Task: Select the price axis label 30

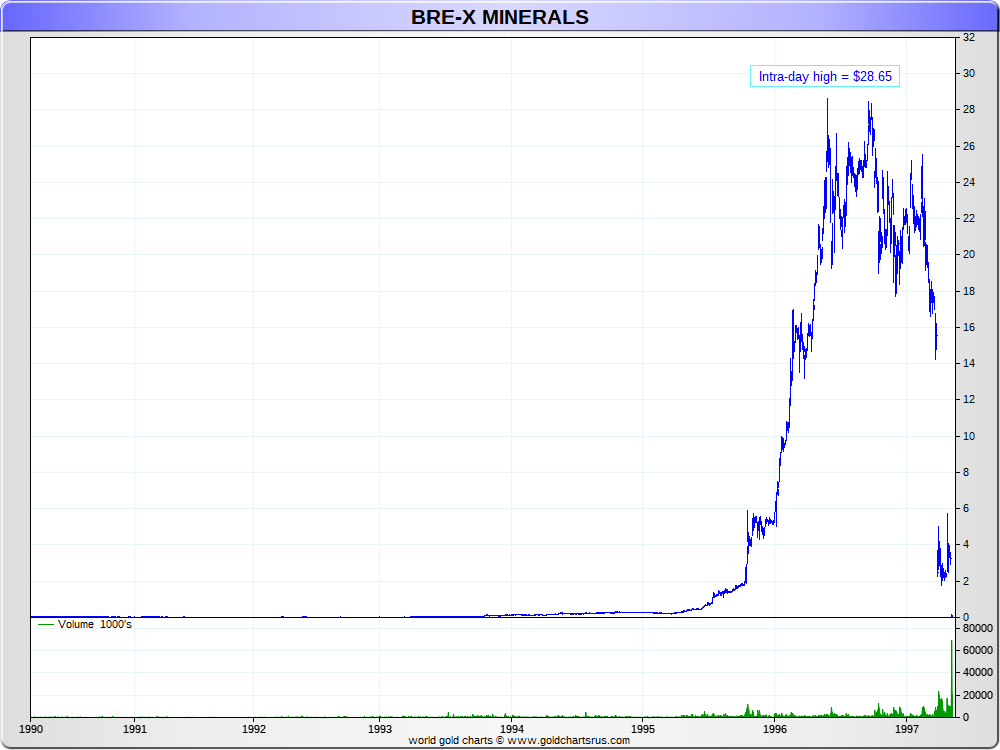Action: click(x=969, y=73)
